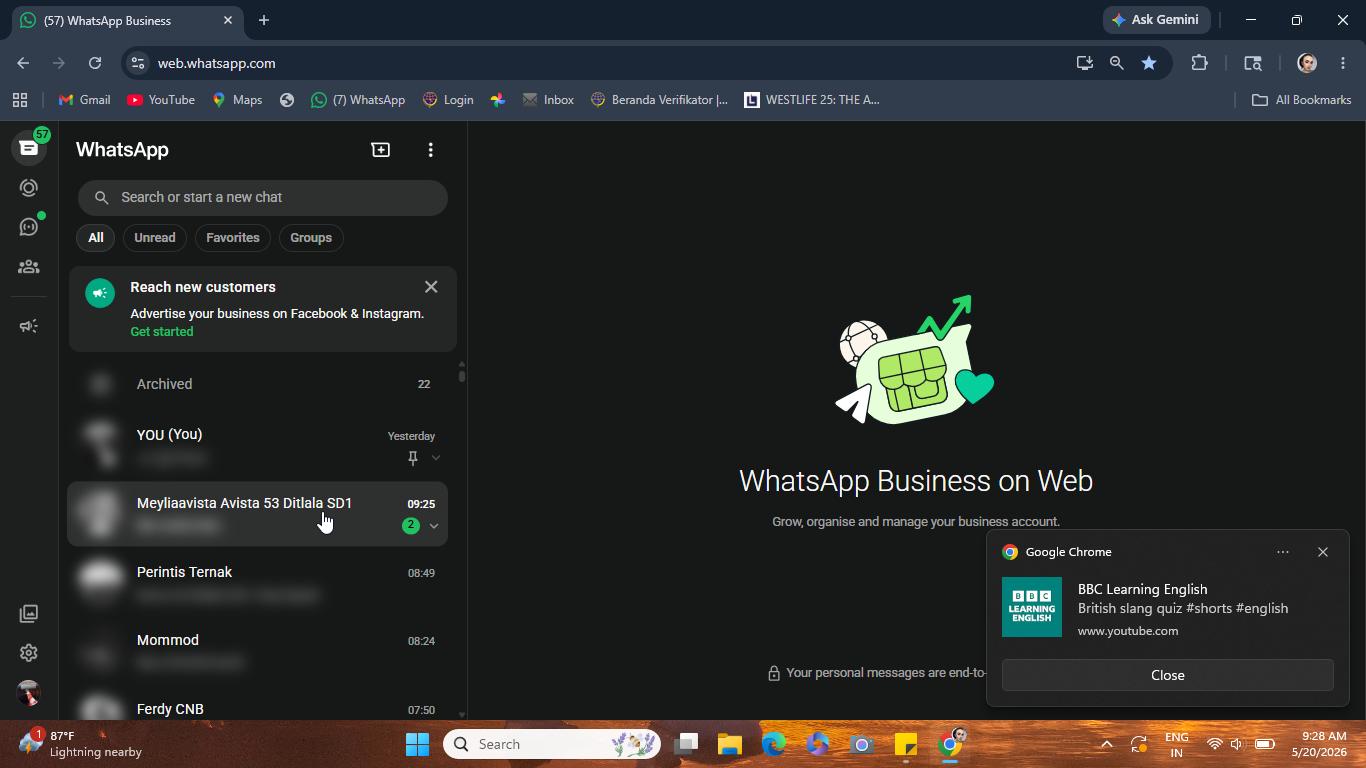The image size is (1366, 768).
Task: Open the Chrome three-dot menu
Action: click(x=1343, y=63)
